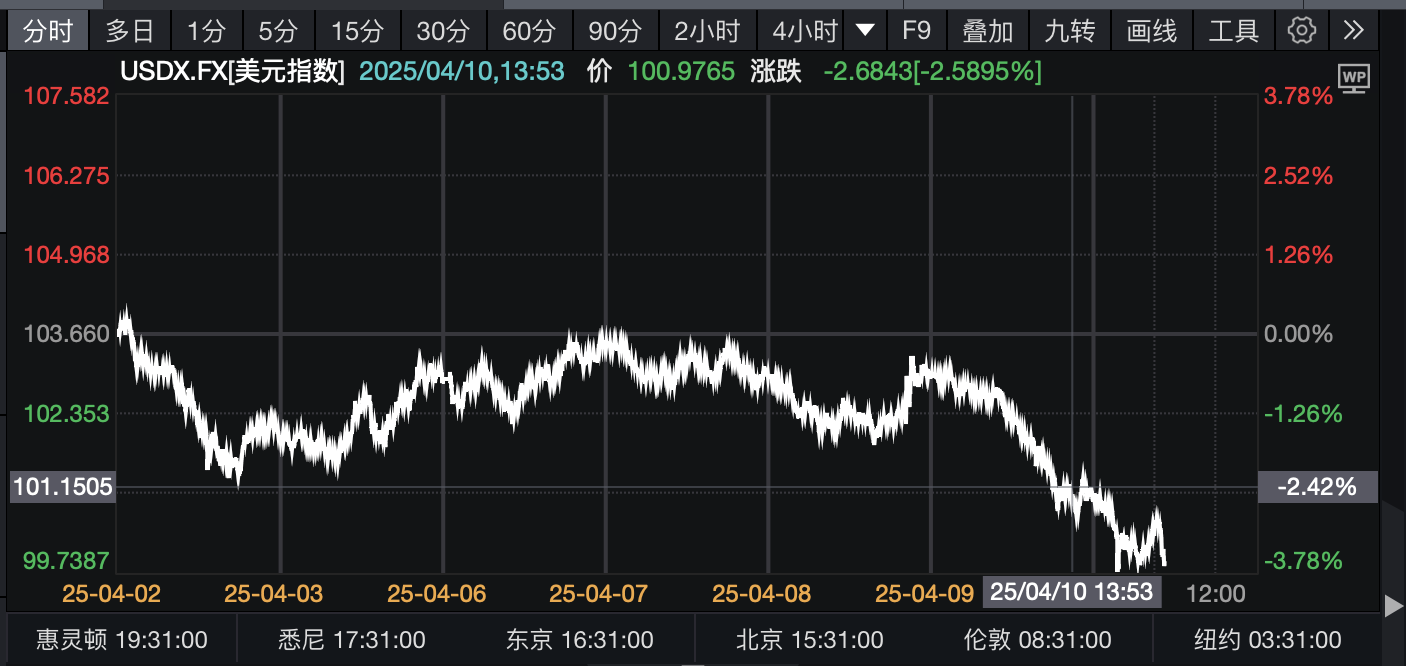The image size is (1406, 666).
Task: Open the timeframe dropdown triangle
Action: point(865,30)
